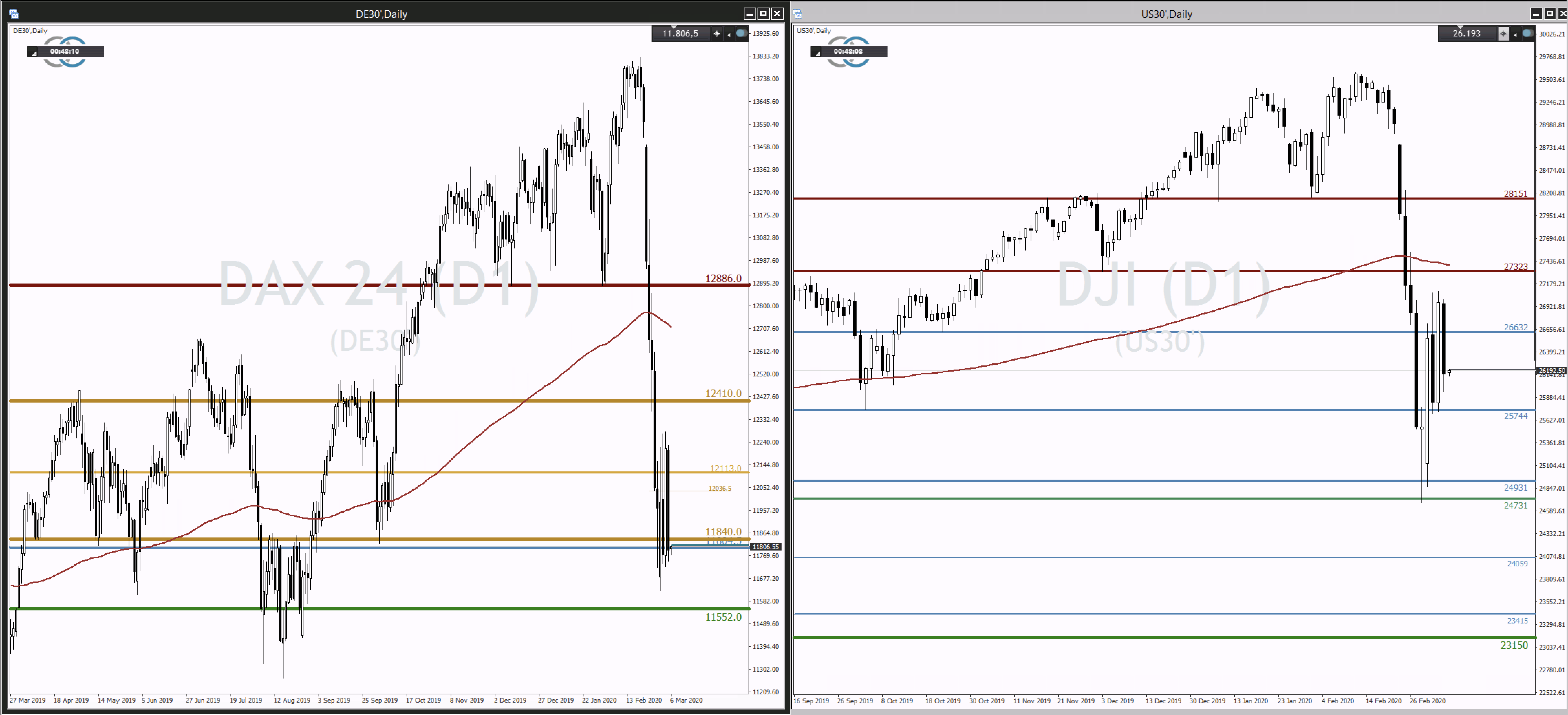The image size is (1568, 715).
Task: Select the 24059 level label on US30
Action: [1517, 564]
